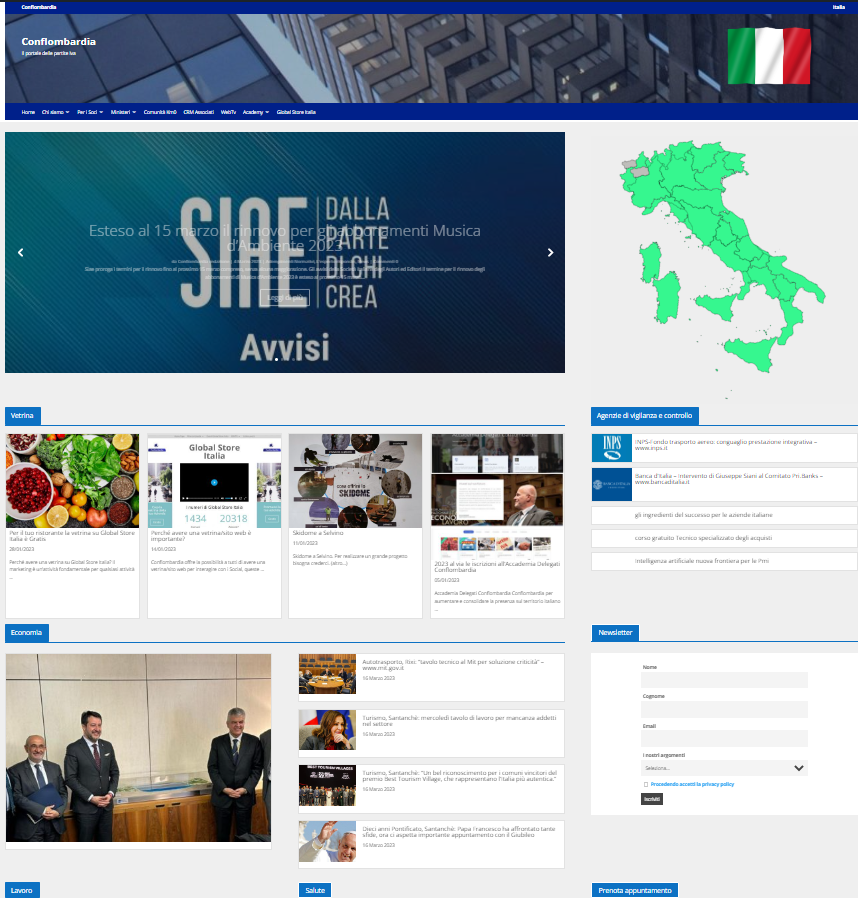Screen dimensions: 858x898
Task: Select the Economia section tab
Action: point(26,633)
